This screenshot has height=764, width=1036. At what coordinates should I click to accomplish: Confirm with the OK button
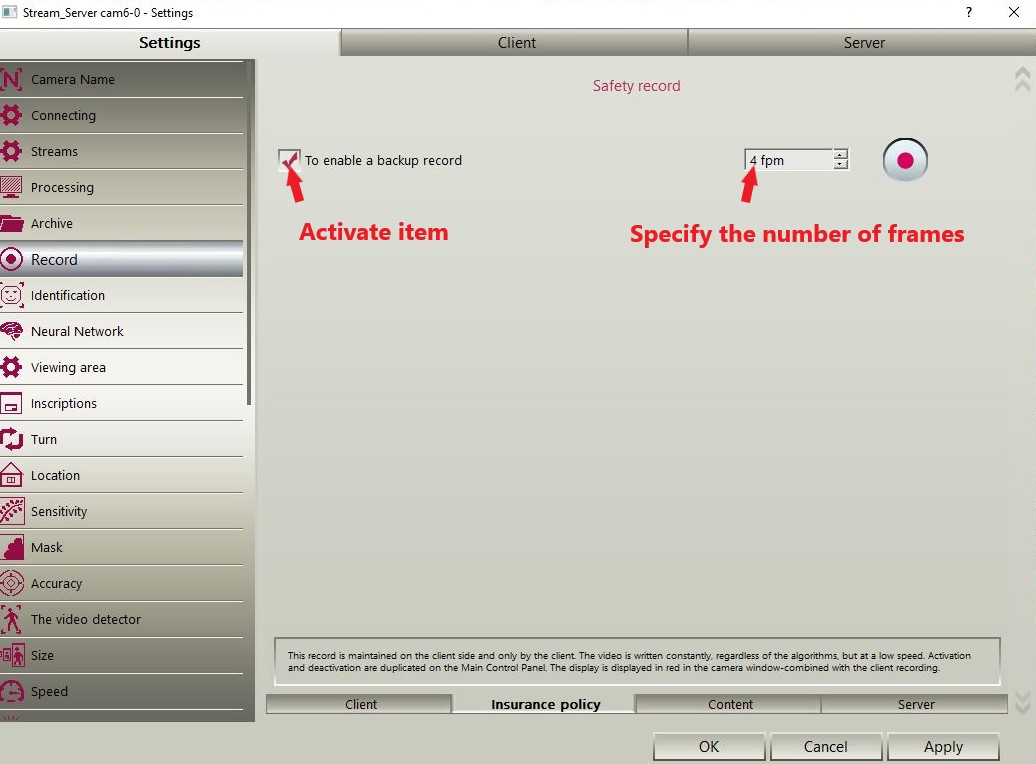point(709,747)
